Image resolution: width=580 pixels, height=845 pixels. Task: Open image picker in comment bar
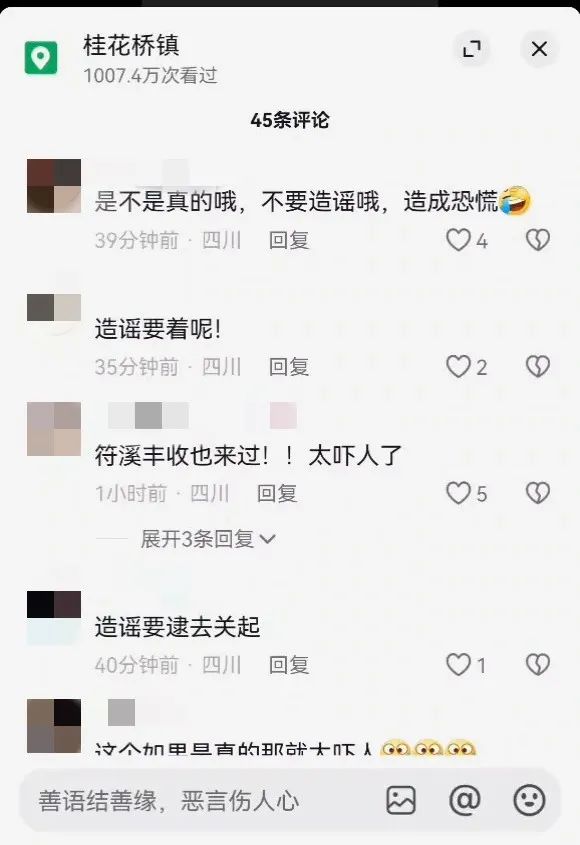coord(401,800)
